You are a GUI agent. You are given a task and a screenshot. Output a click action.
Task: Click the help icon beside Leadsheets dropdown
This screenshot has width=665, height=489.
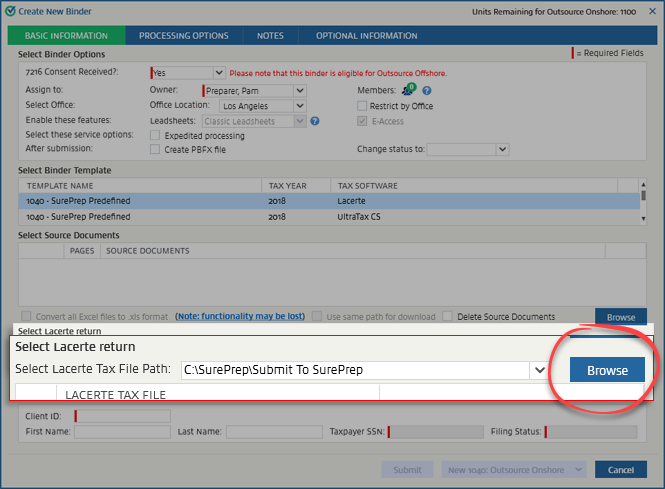[x=315, y=121]
